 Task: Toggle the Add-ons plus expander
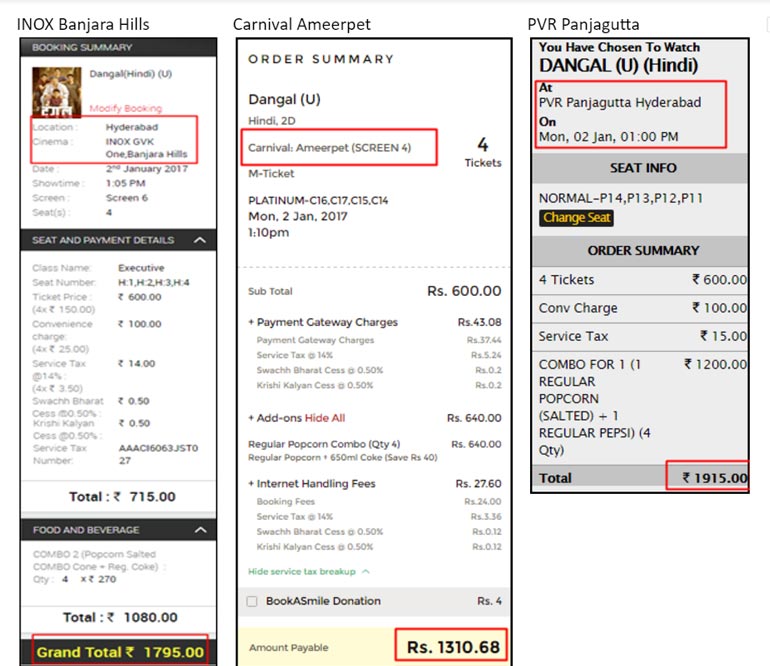(x=251, y=418)
